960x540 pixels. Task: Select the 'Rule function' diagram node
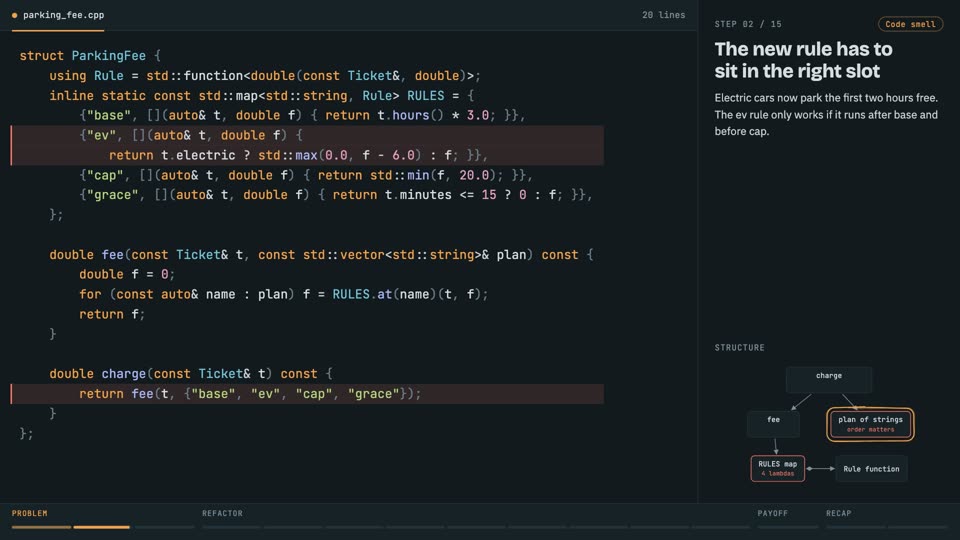(x=871, y=469)
